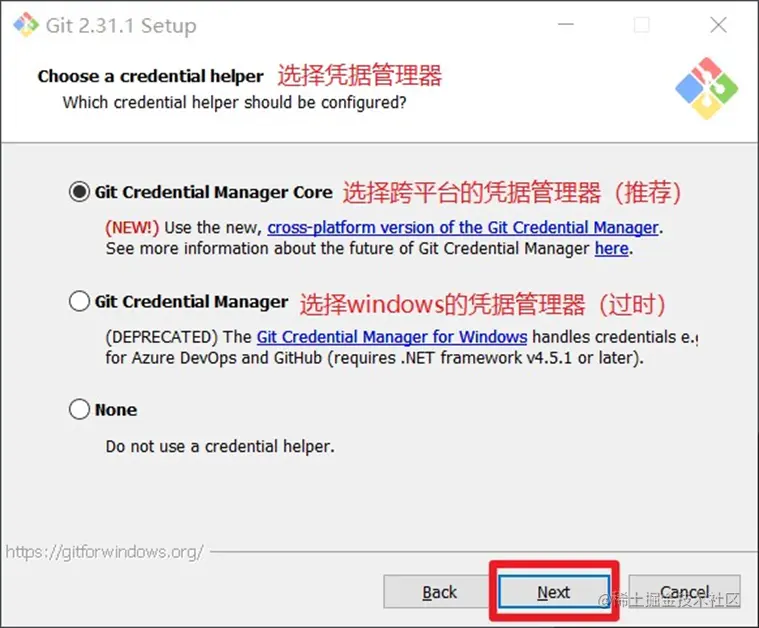Open the cross-platform Git Credential Manager link
Image resolution: width=759 pixels, height=628 pixels.
463,228
